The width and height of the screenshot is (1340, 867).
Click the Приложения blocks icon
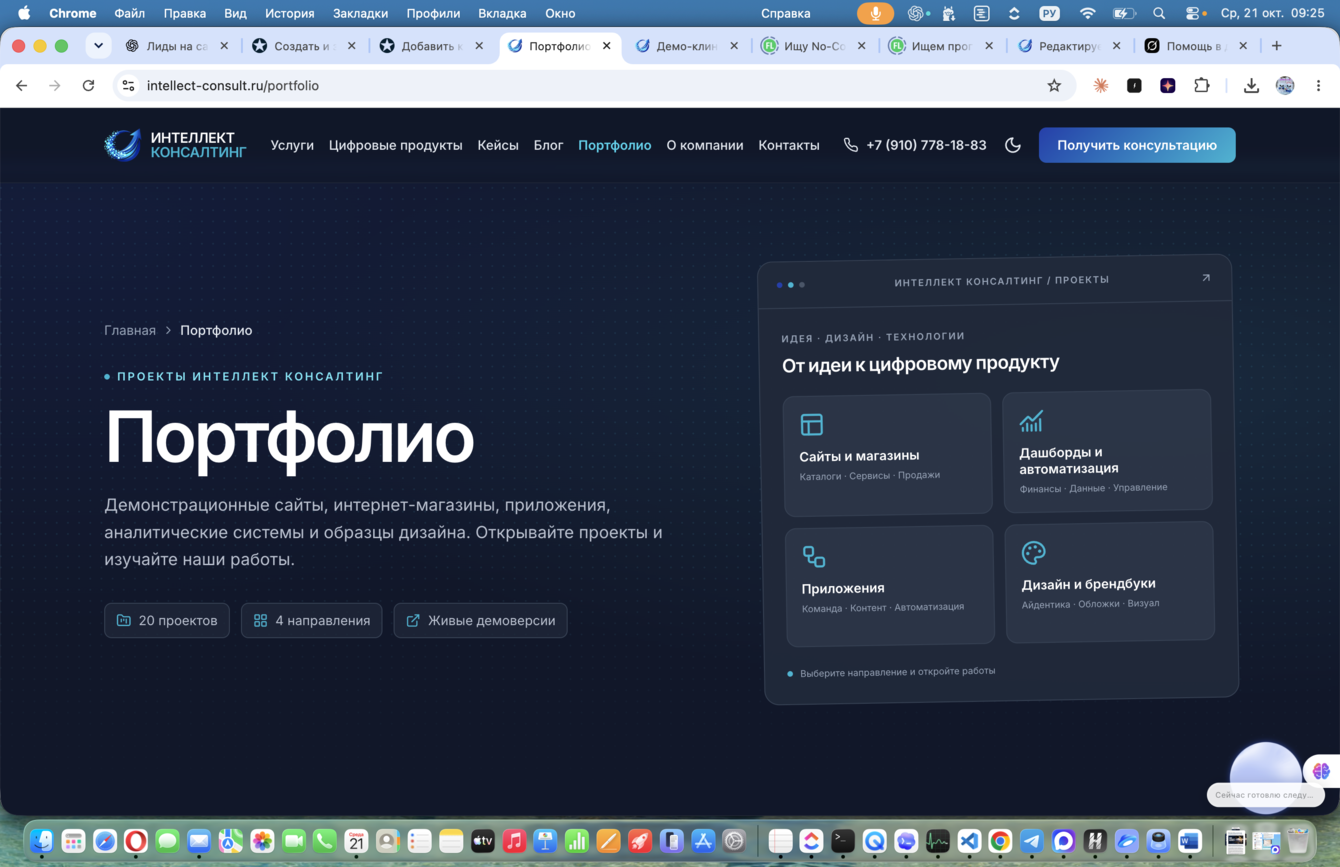coord(814,556)
